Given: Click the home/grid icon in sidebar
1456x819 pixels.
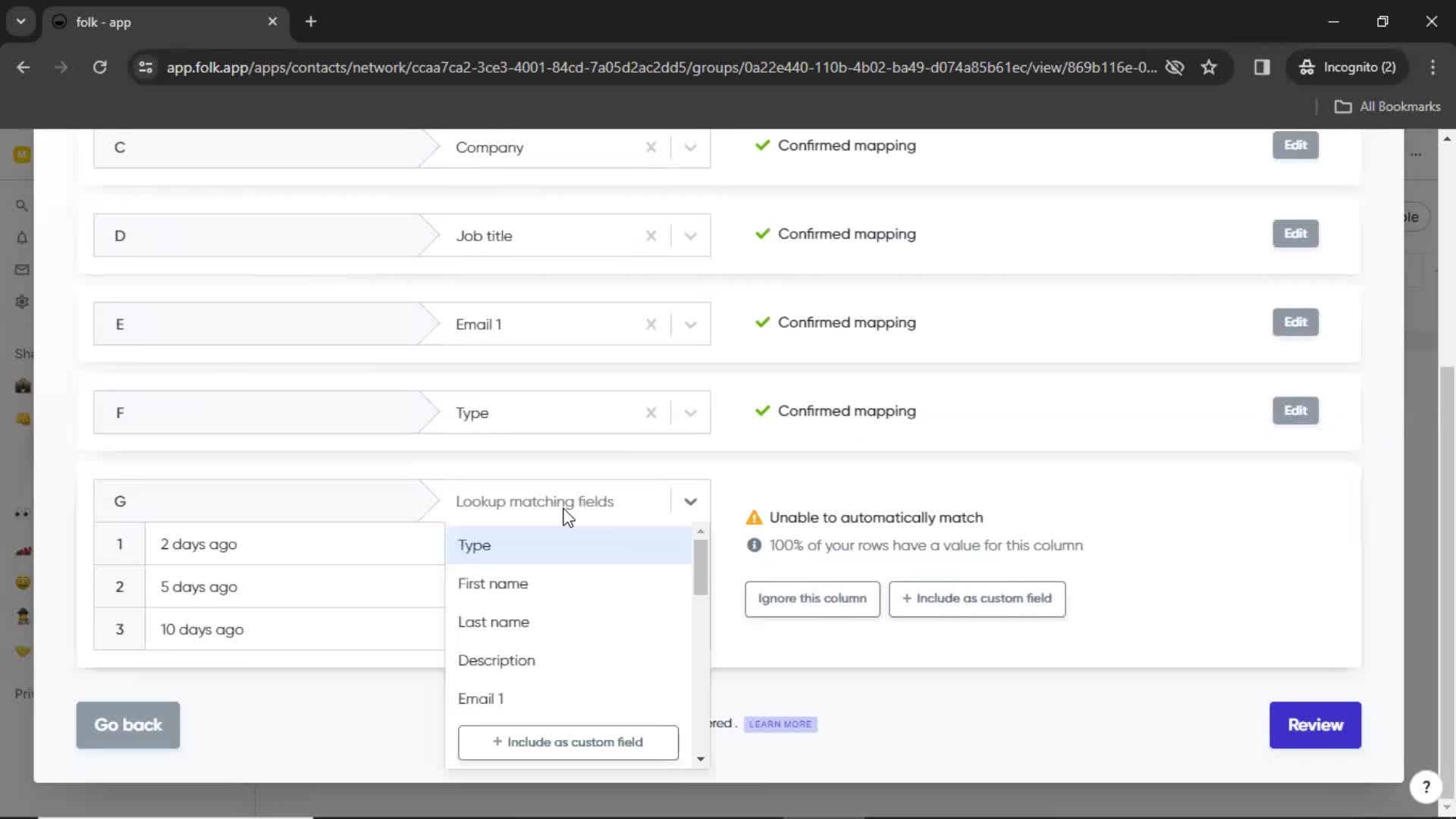Looking at the screenshot, I should click(22, 154).
